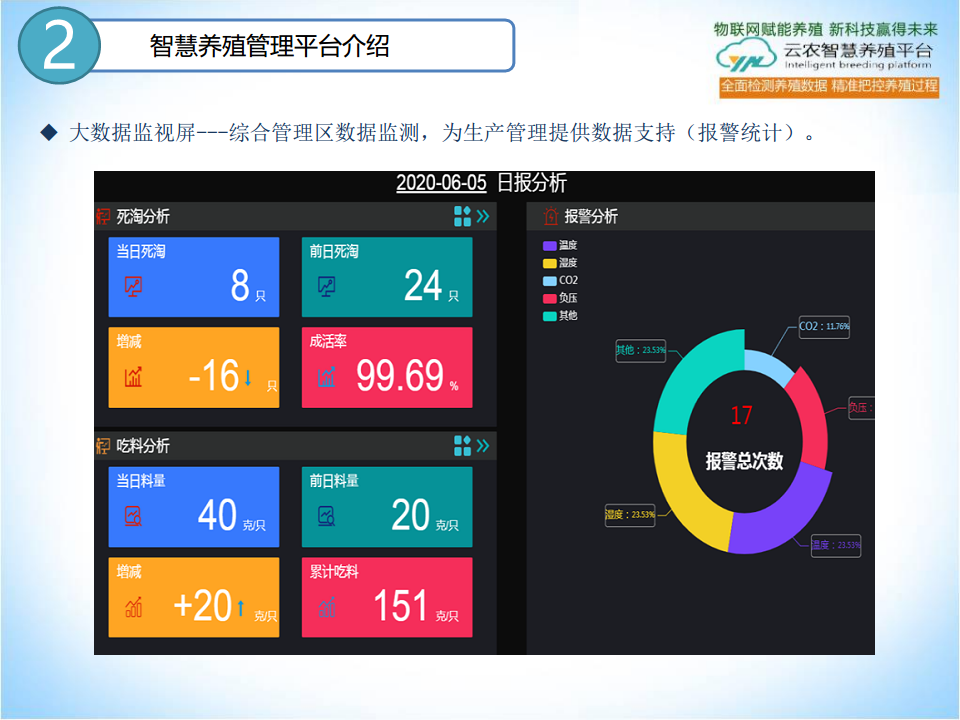The width and height of the screenshot is (960, 720).
Task: Click the 累计吃料 151 card
Action: tap(387, 597)
